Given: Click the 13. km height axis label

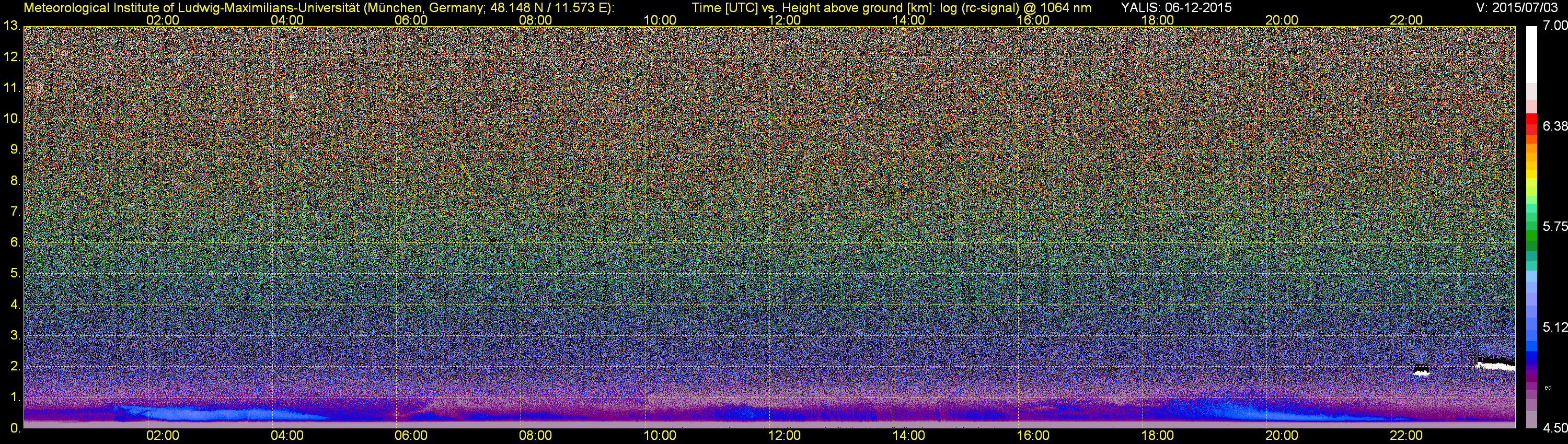Looking at the screenshot, I should 11,26.
